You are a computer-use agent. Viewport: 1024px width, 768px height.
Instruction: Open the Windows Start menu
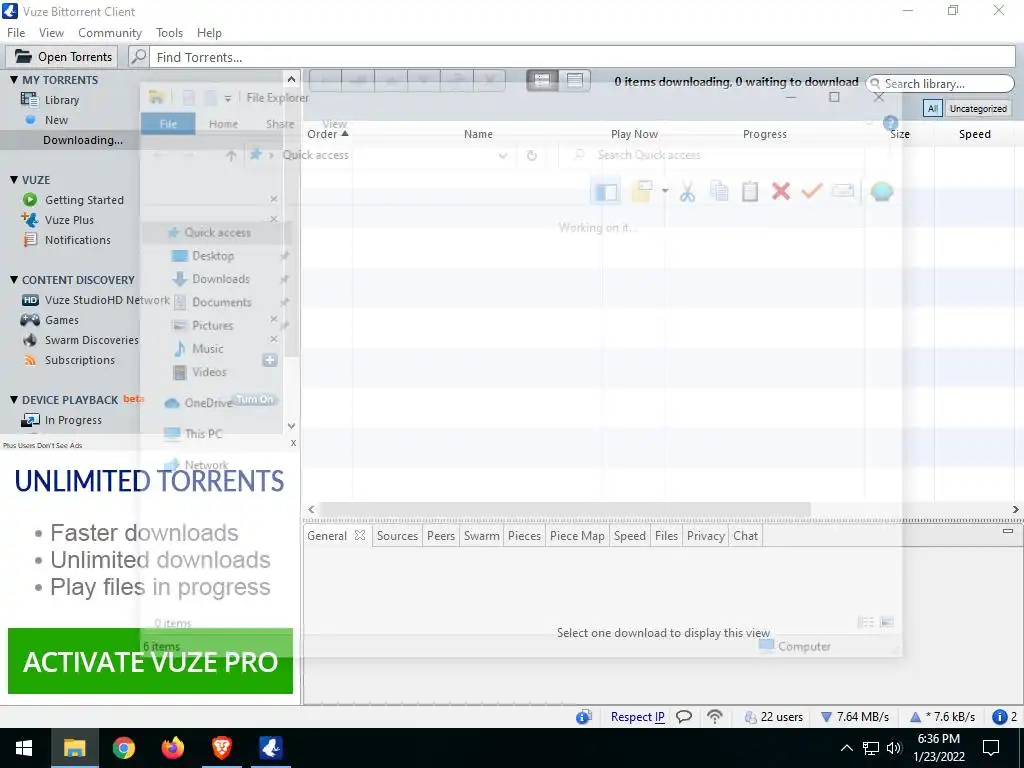click(24, 748)
